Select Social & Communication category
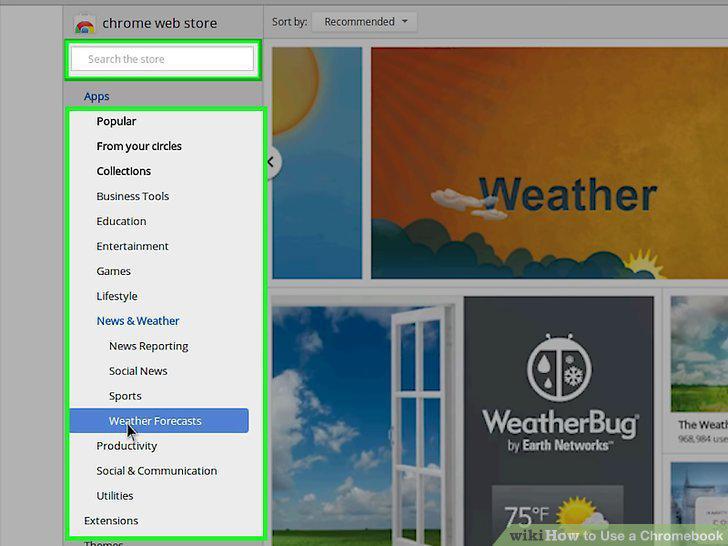728x546 pixels. pos(156,471)
